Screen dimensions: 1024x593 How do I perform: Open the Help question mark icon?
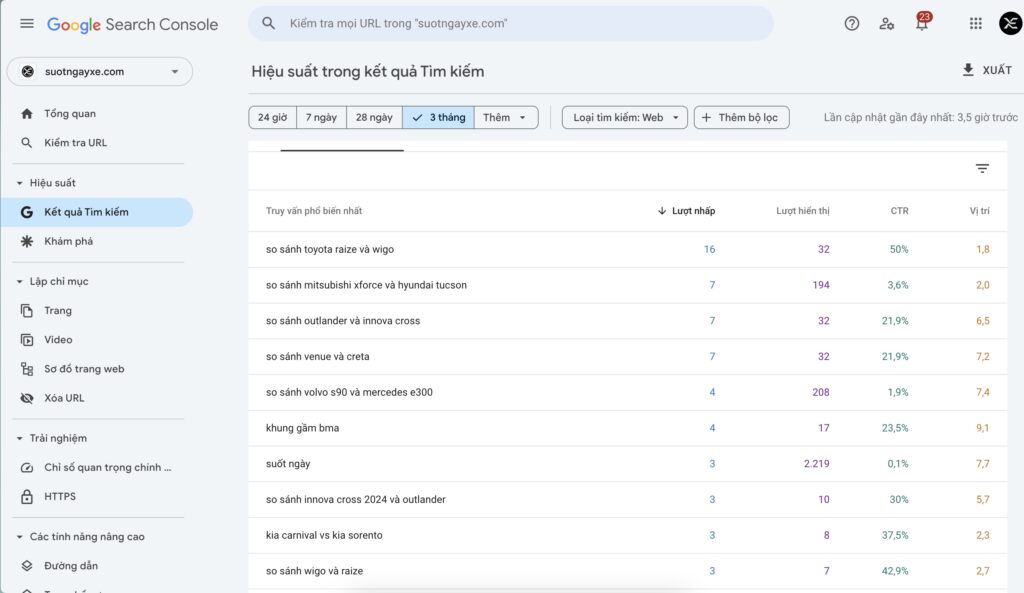[852, 24]
